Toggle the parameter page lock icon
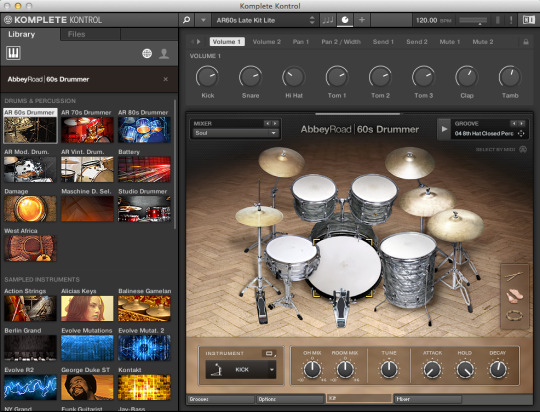540x412 pixels. point(526,42)
